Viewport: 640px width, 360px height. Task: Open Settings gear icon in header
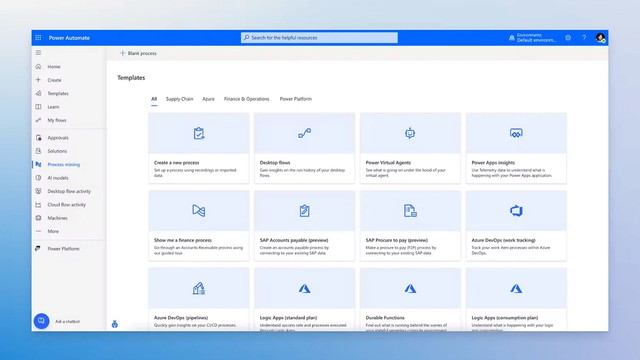tap(568, 38)
